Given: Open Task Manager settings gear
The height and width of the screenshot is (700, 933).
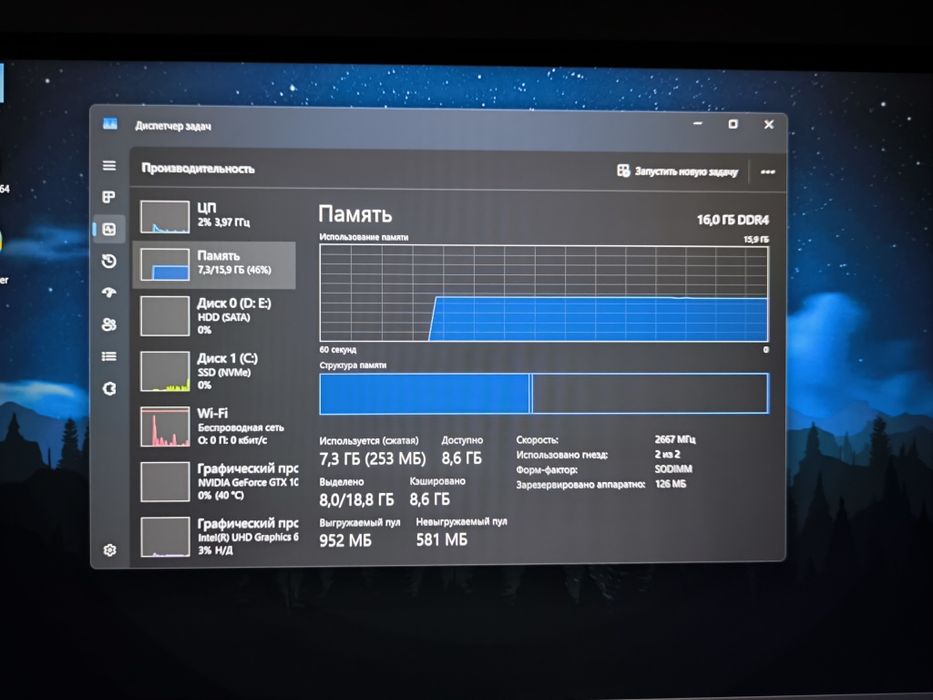Looking at the screenshot, I should (109, 550).
